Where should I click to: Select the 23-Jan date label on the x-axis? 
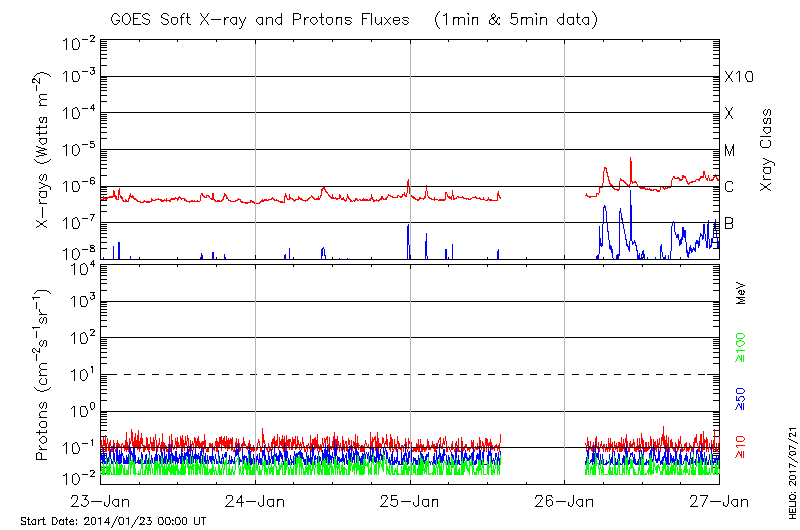point(102,500)
